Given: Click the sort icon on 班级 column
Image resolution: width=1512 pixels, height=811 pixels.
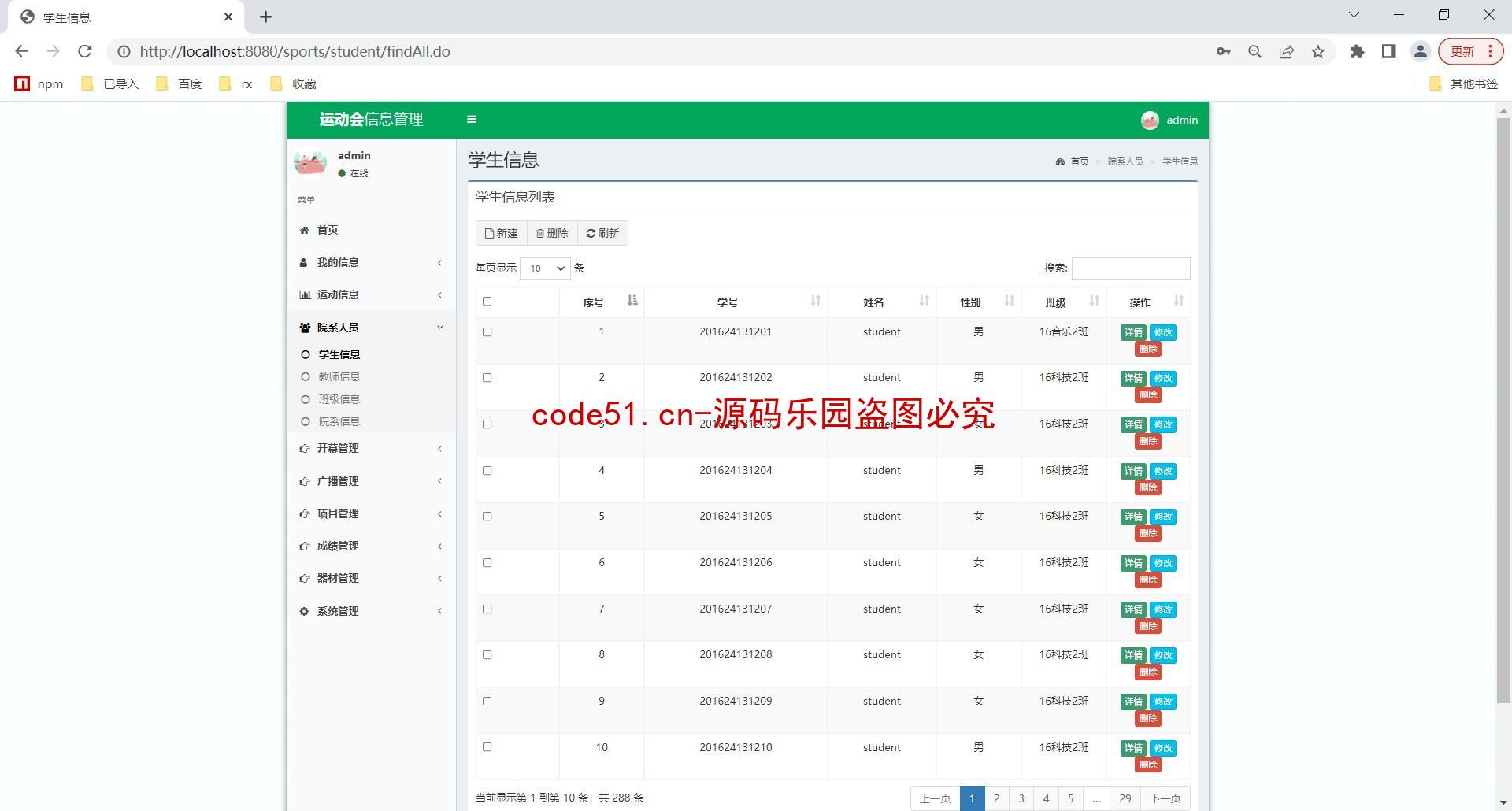Looking at the screenshot, I should tap(1095, 301).
